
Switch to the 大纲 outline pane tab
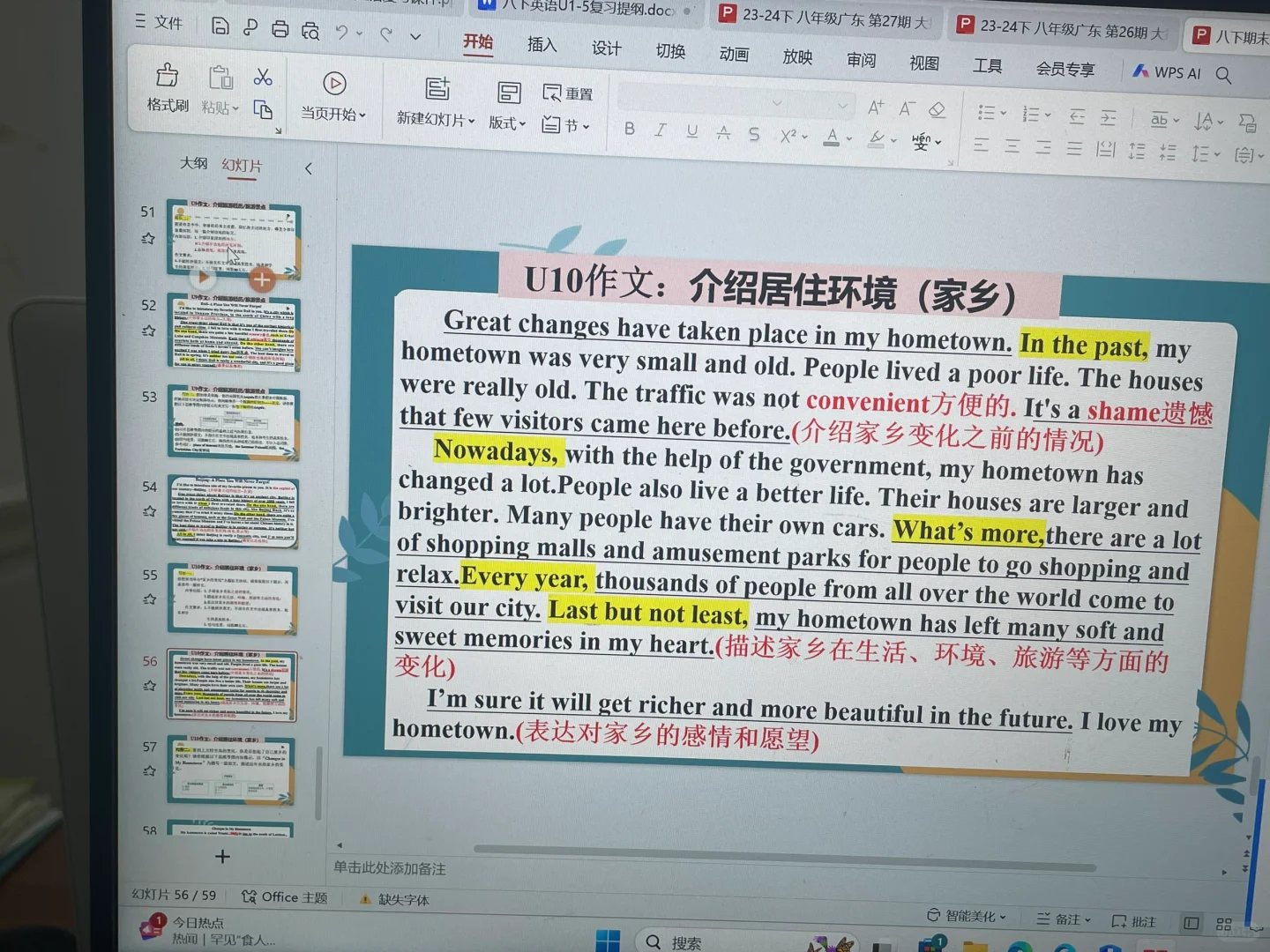tap(194, 163)
